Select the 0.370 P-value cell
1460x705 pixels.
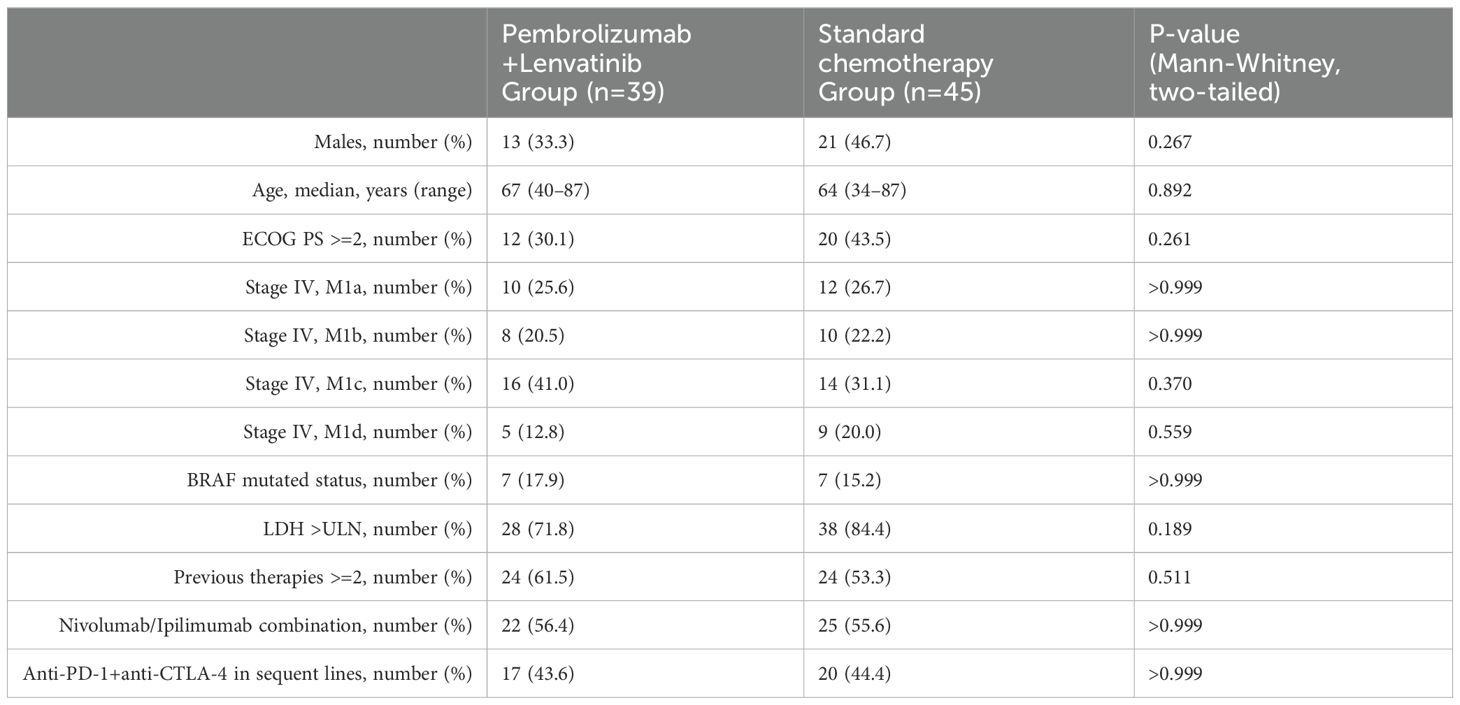(x=1170, y=383)
